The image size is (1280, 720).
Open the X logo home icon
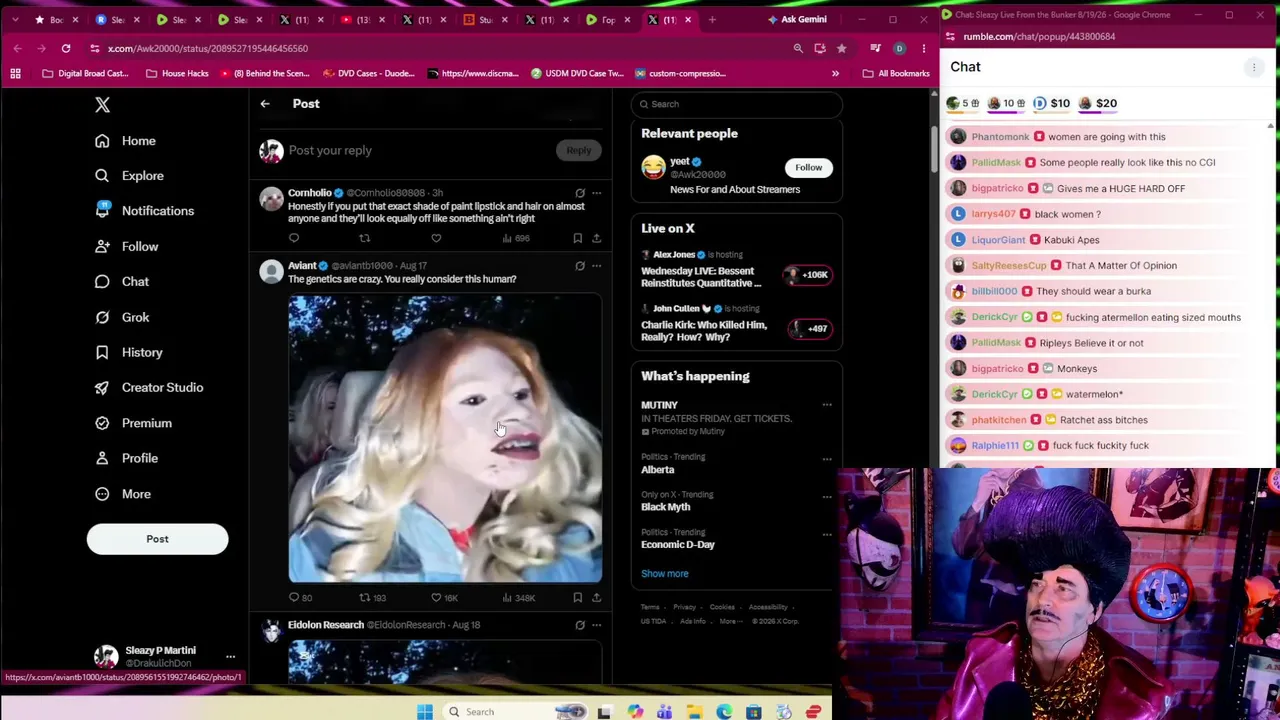tap(102, 105)
